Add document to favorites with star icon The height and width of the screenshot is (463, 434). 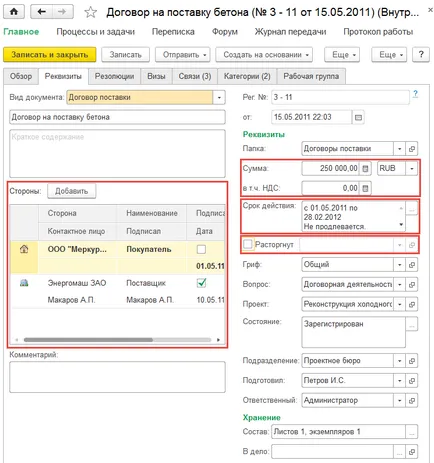coord(90,12)
